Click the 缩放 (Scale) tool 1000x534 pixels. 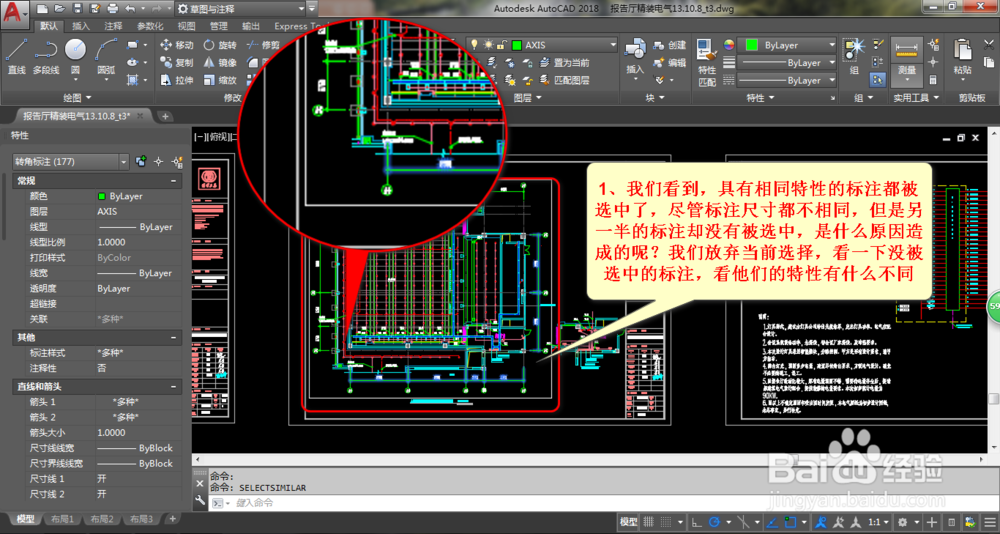point(220,80)
